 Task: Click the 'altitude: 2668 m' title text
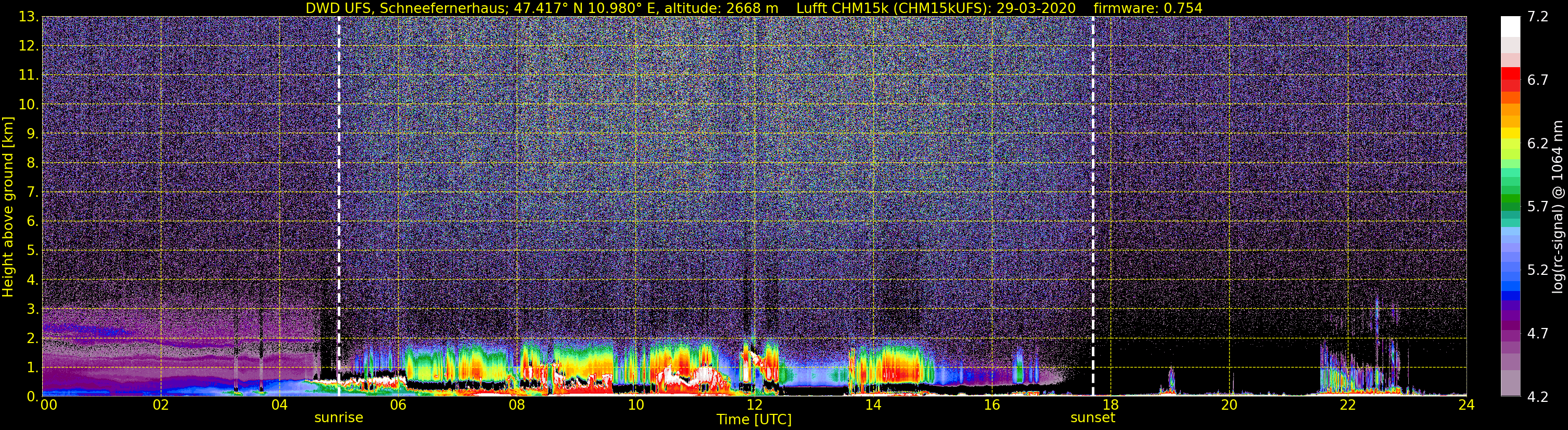click(721, 8)
